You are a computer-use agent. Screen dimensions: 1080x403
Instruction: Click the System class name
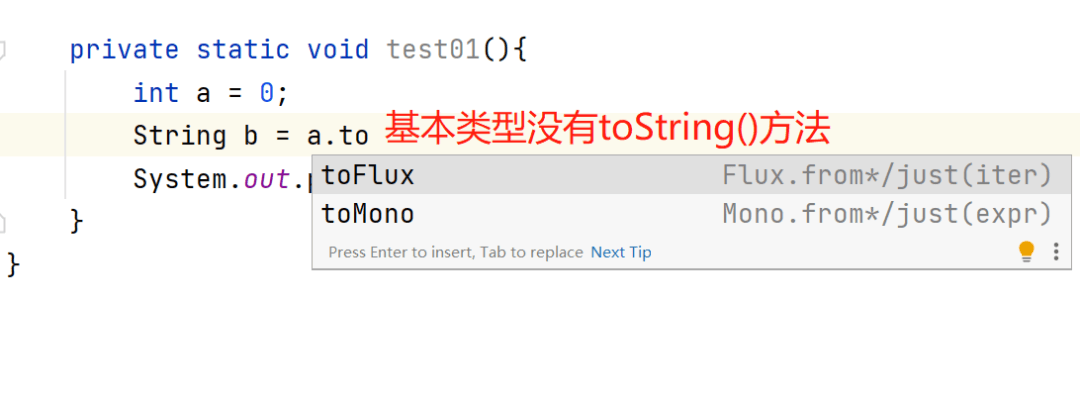pos(180,179)
